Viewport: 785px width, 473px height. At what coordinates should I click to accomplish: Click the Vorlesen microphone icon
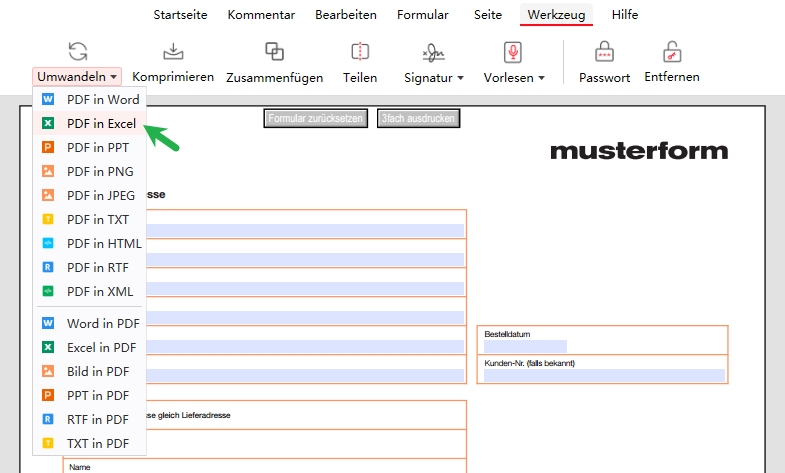(x=513, y=52)
